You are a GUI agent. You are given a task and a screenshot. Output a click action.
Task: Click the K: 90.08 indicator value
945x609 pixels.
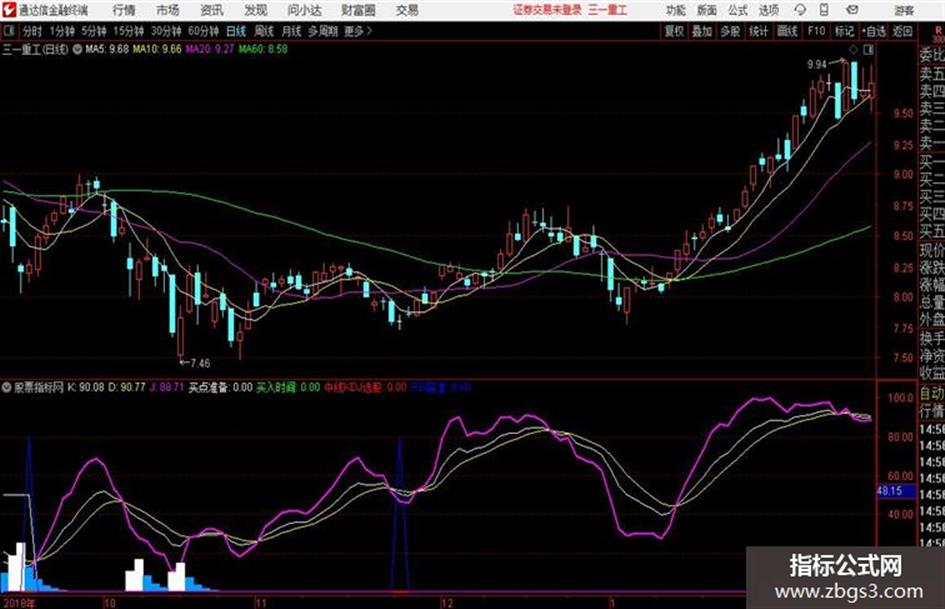tap(86, 387)
